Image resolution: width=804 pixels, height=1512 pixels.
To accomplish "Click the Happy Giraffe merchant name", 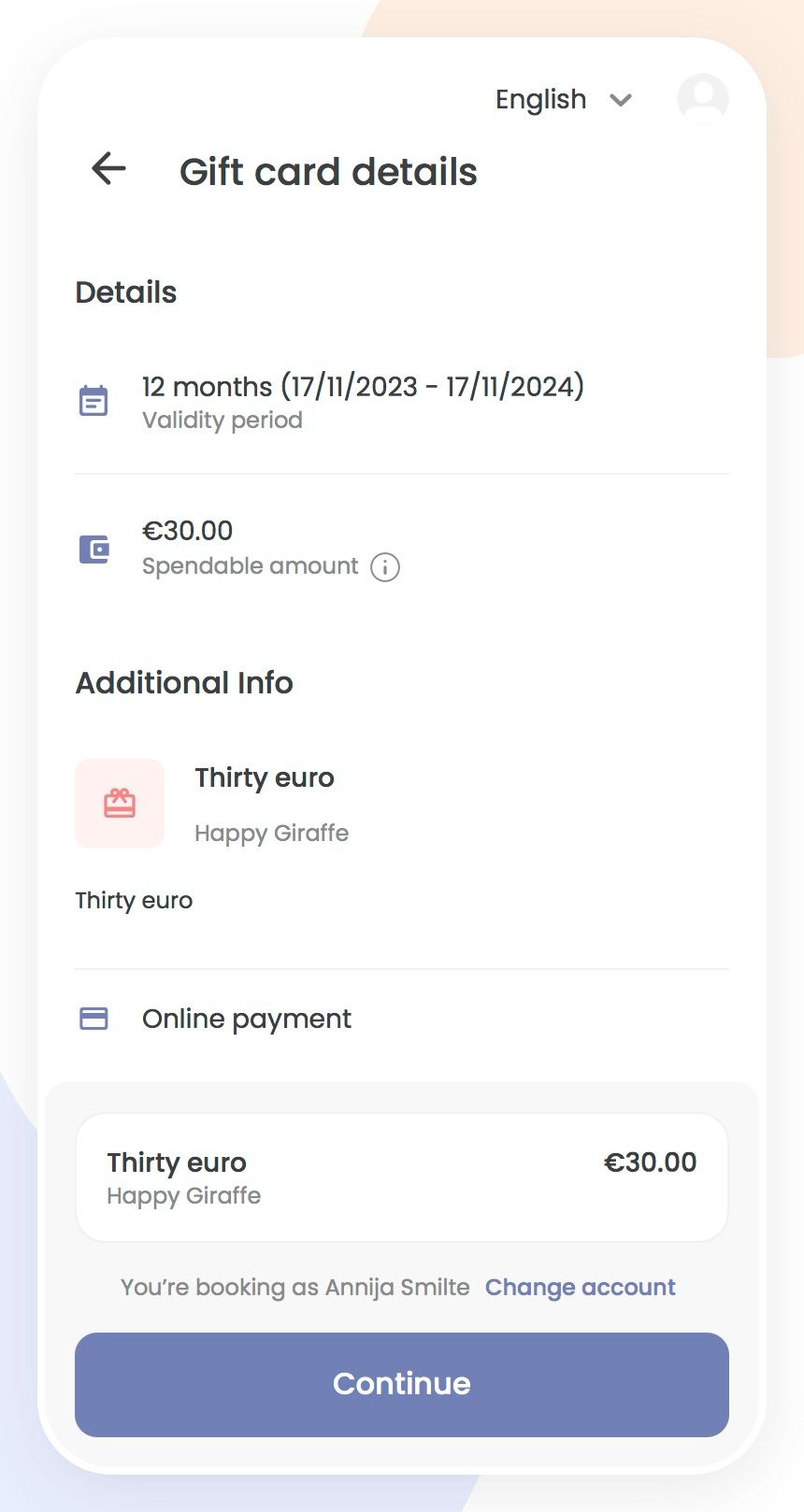I will [x=271, y=833].
